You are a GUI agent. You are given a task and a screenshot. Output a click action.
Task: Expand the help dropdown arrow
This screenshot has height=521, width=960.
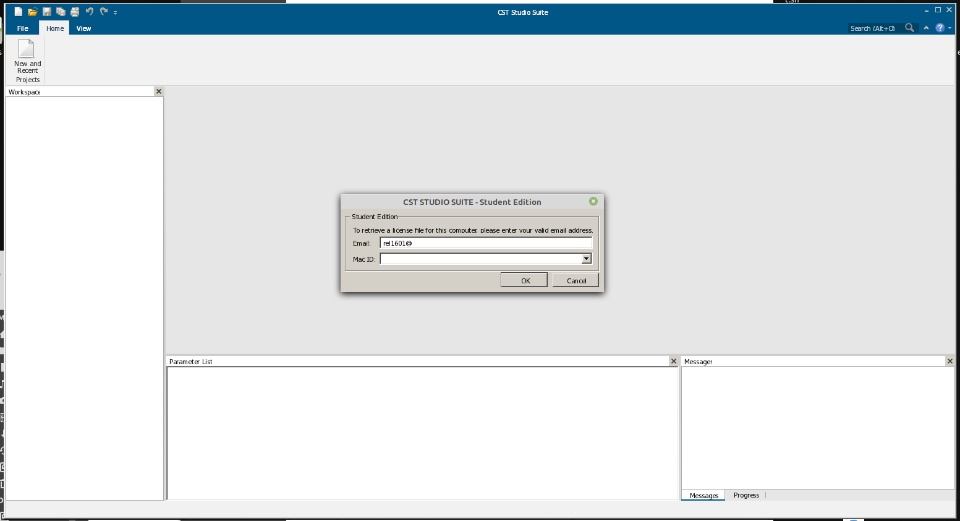click(x=950, y=28)
